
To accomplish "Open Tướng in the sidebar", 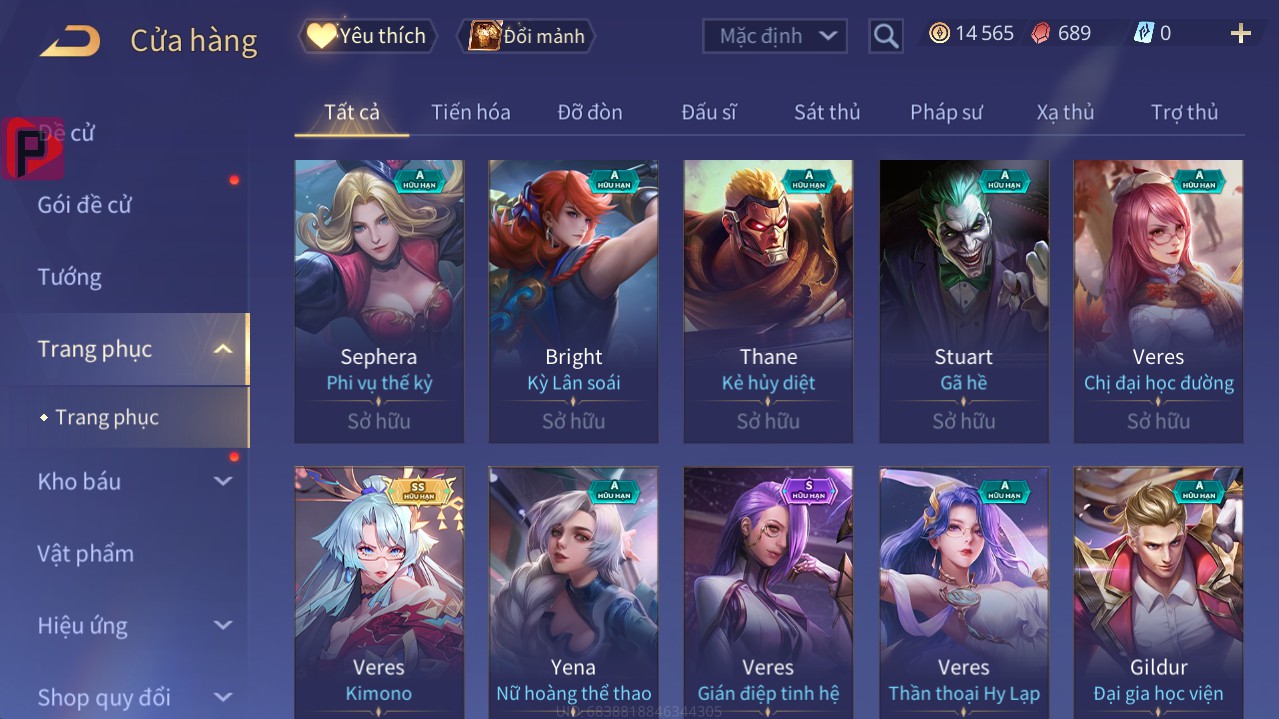I will (70, 277).
